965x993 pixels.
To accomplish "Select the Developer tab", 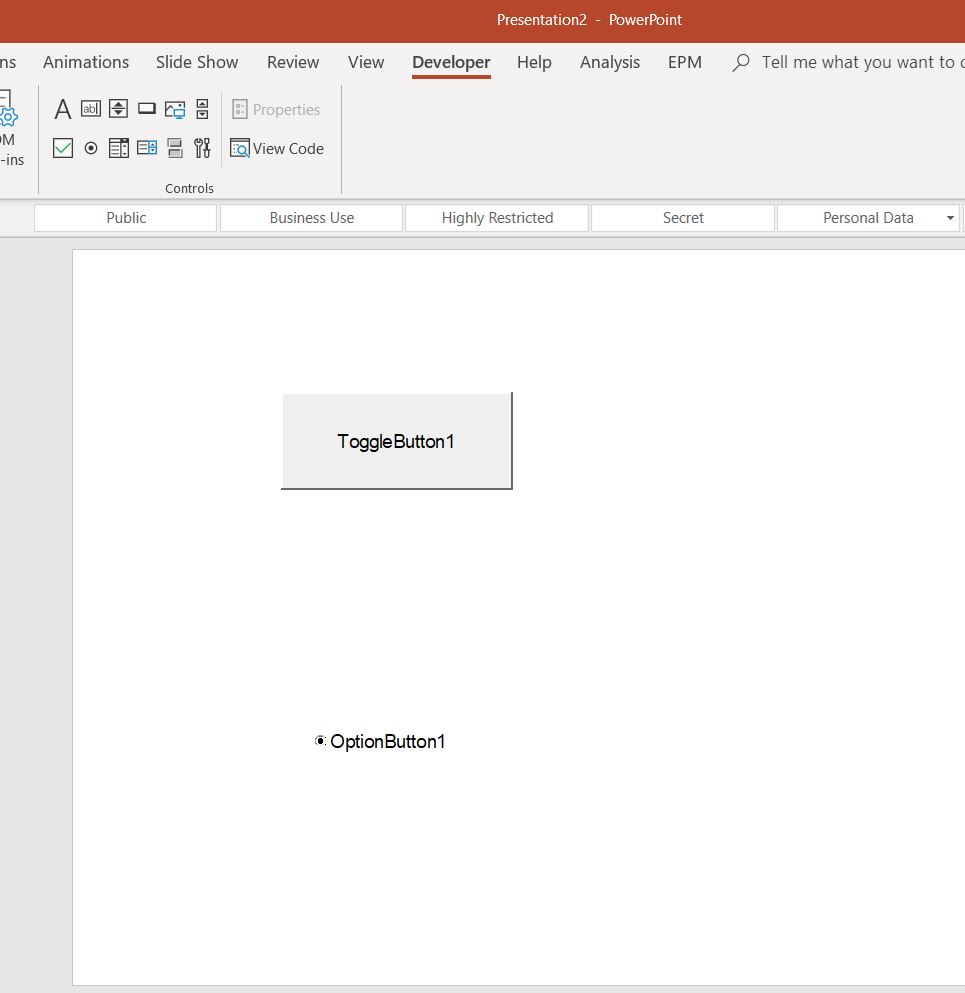I will click(x=451, y=62).
